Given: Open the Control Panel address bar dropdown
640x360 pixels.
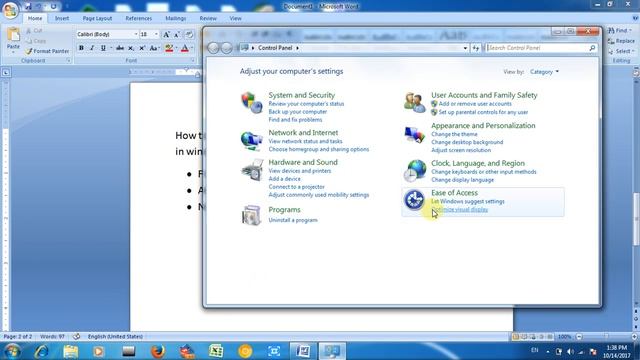Looking at the screenshot, I should tap(465, 48).
